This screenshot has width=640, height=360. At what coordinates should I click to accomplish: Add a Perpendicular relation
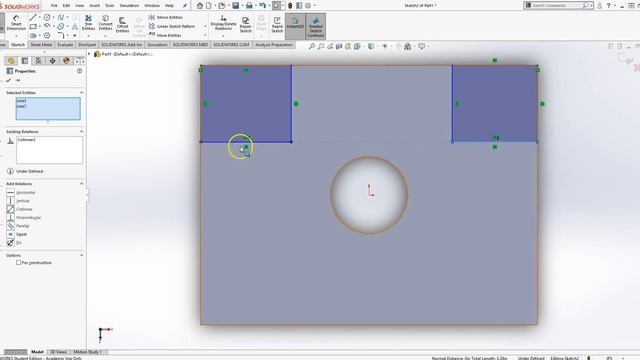tap(24, 218)
